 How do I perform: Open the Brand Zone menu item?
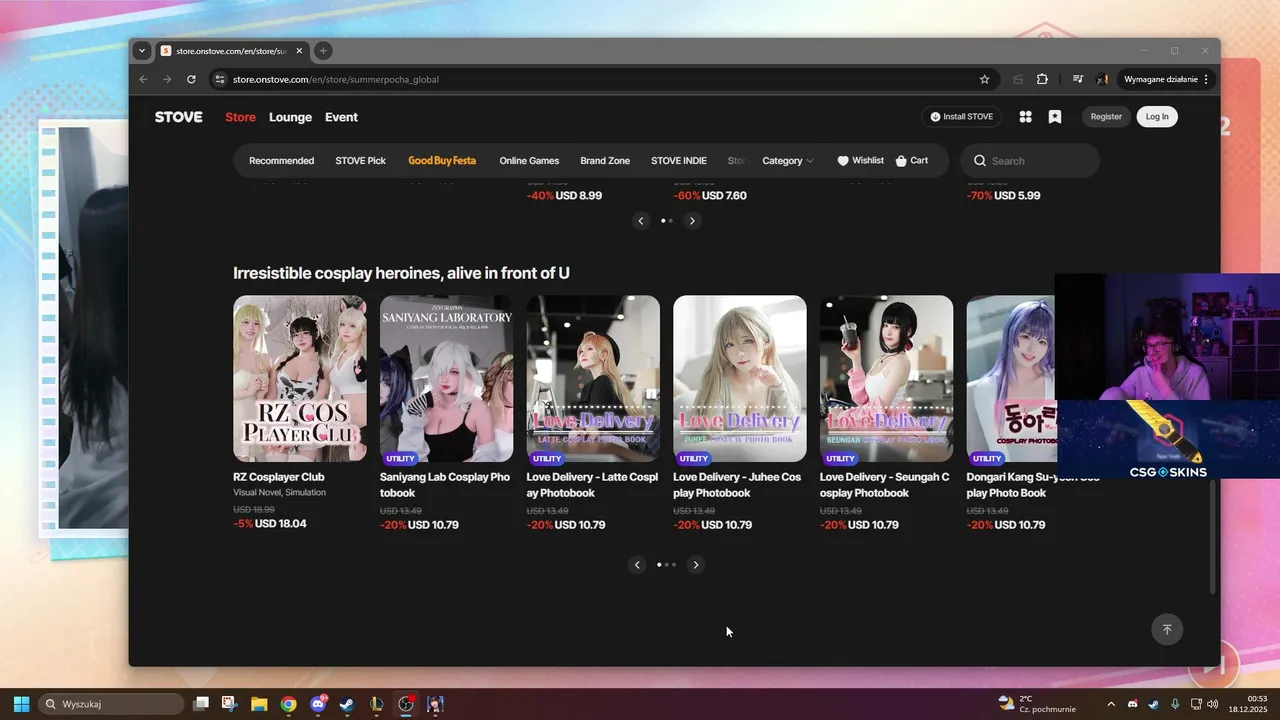click(605, 161)
